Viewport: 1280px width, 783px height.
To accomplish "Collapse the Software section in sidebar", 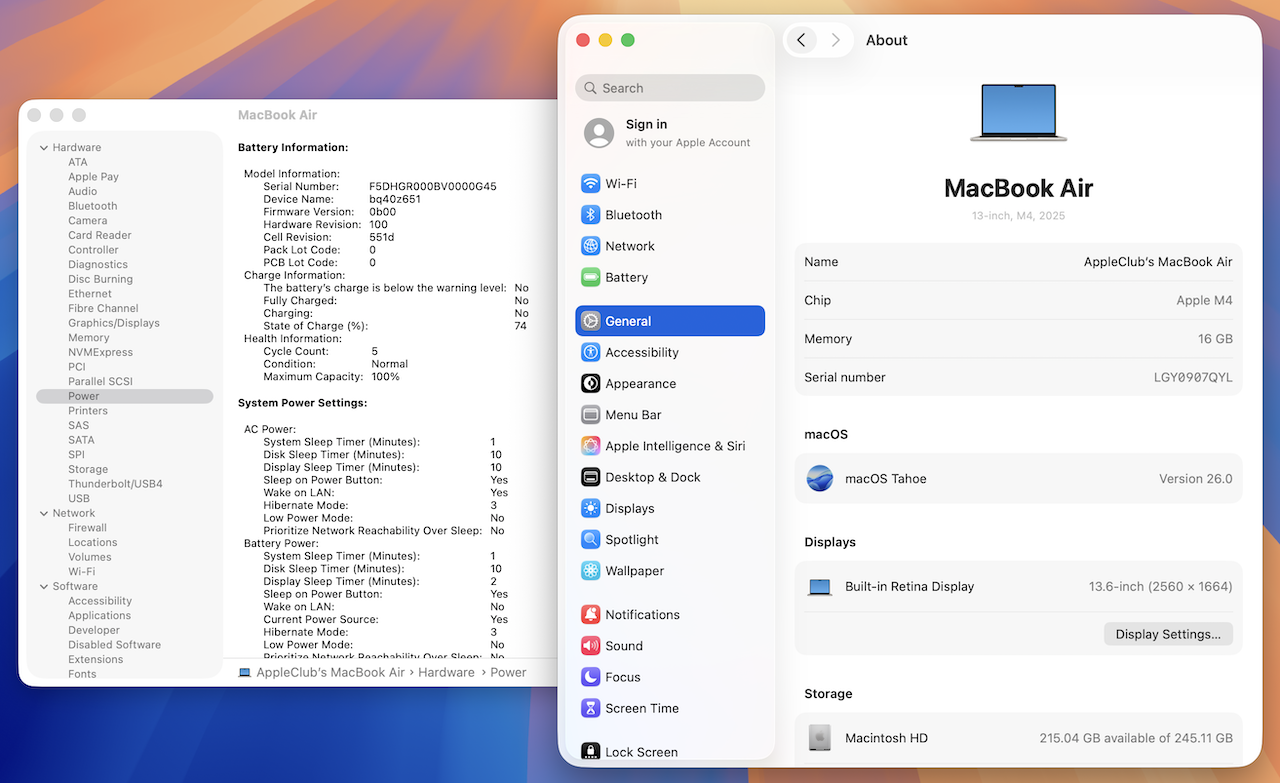I will point(44,587).
